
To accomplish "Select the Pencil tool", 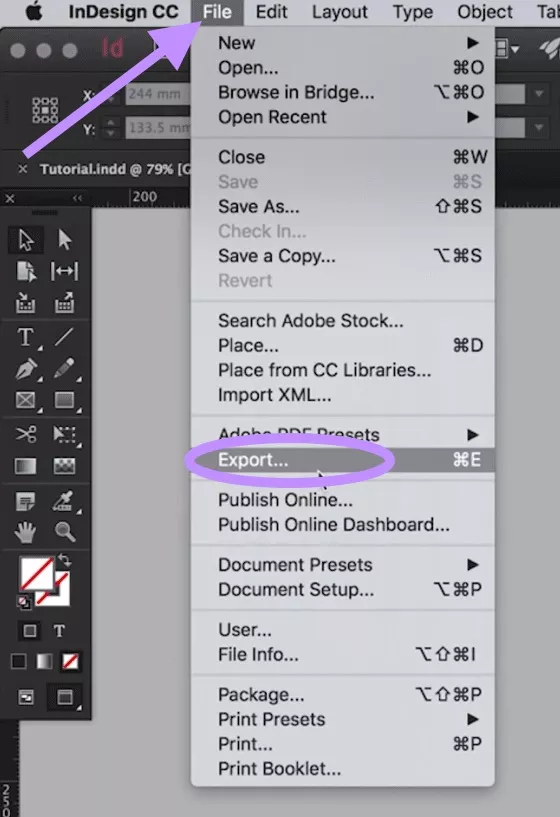I will point(64,369).
